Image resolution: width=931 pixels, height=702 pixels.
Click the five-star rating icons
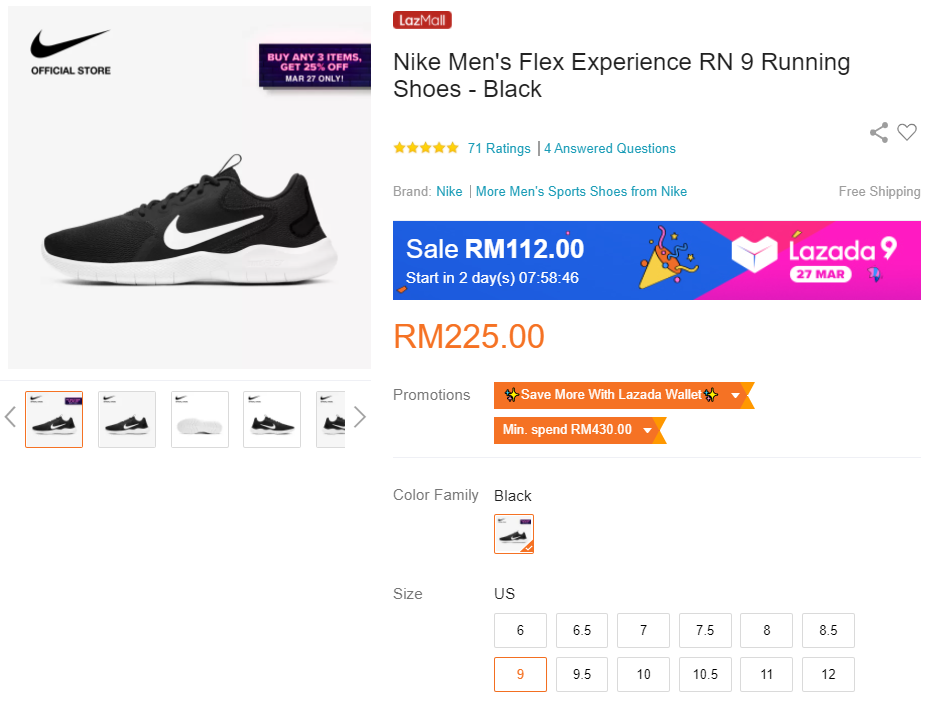[x=426, y=148]
